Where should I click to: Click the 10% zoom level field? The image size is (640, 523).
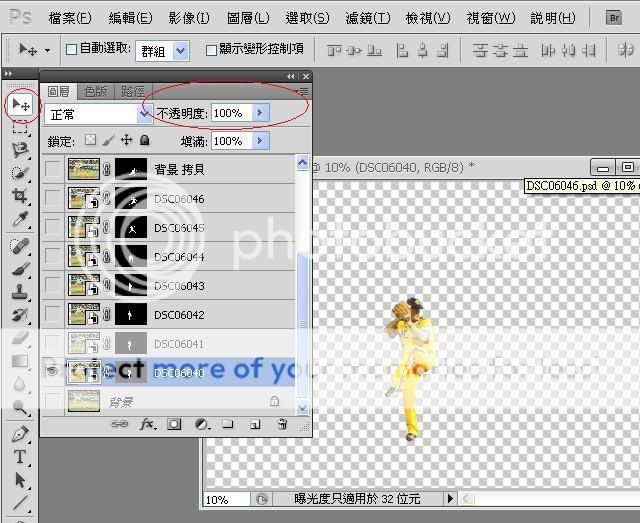226,498
